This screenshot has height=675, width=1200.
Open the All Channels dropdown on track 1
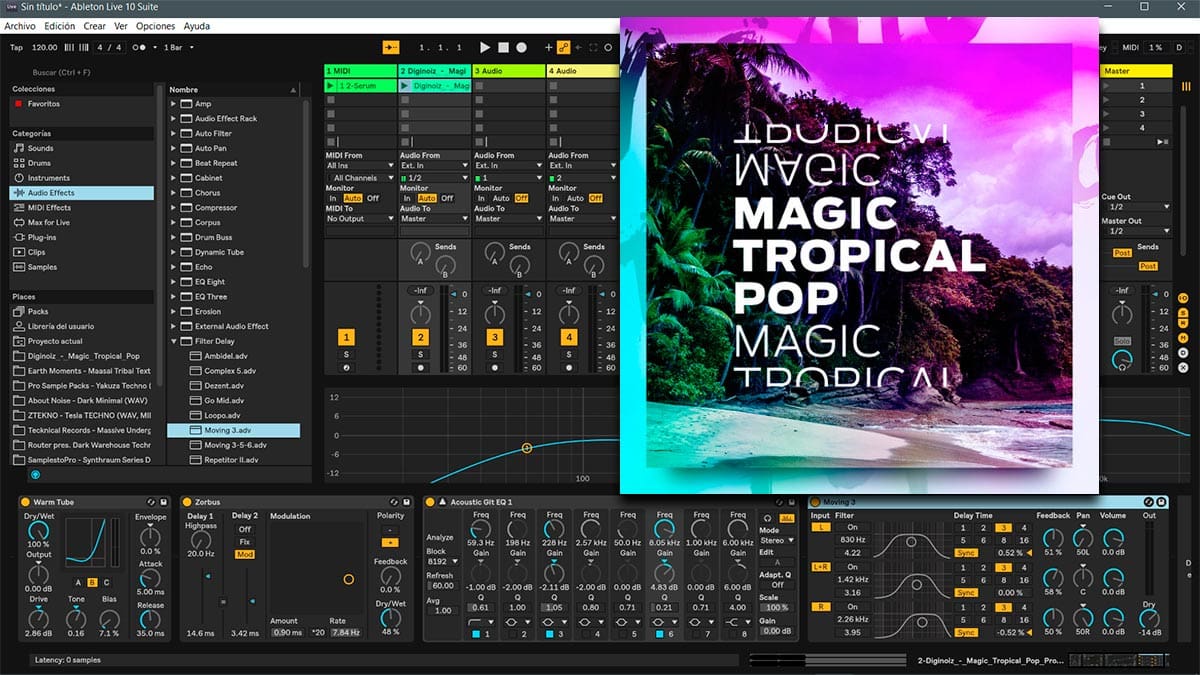(x=360, y=178)
